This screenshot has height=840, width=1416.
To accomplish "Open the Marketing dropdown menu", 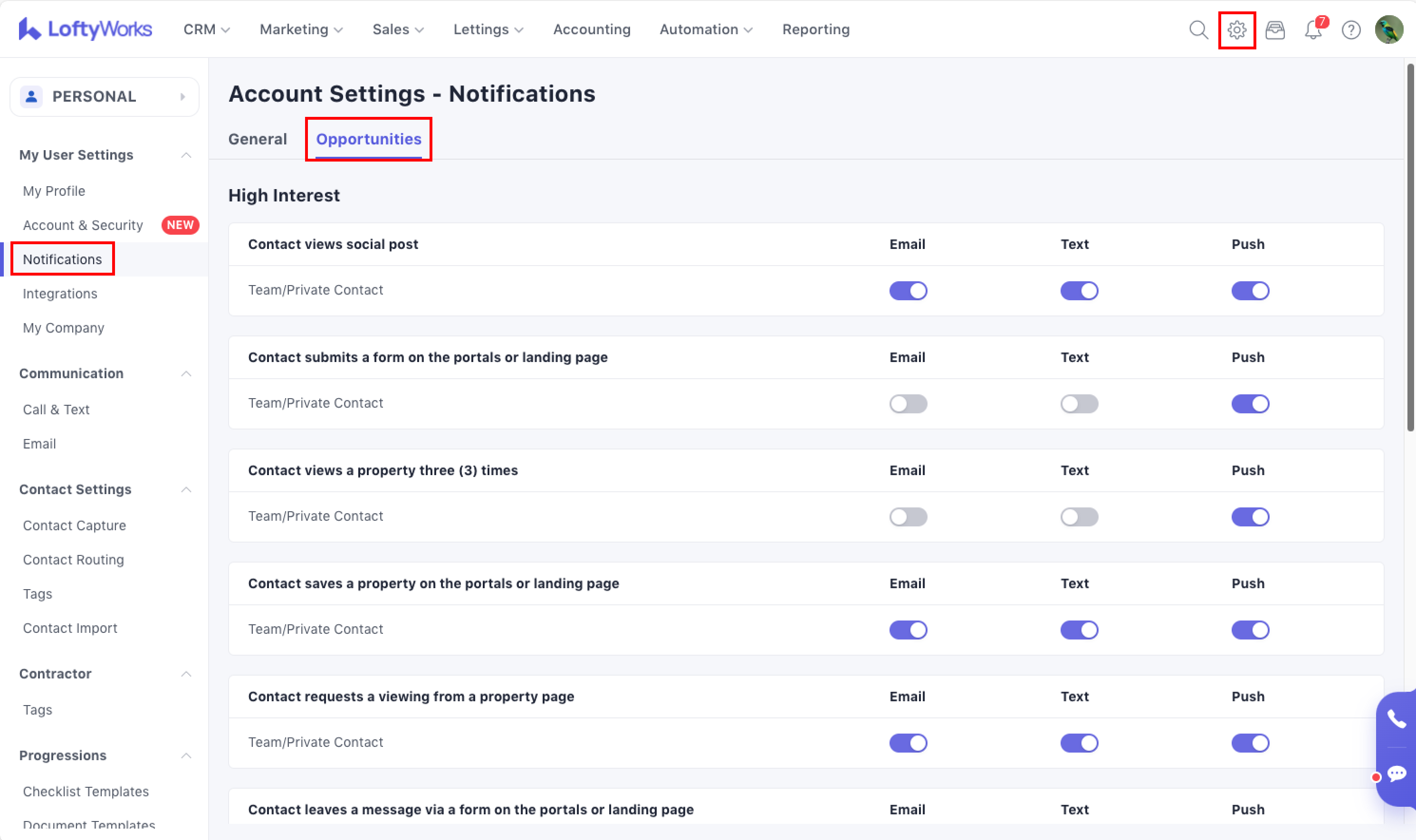I will (300, 29).
